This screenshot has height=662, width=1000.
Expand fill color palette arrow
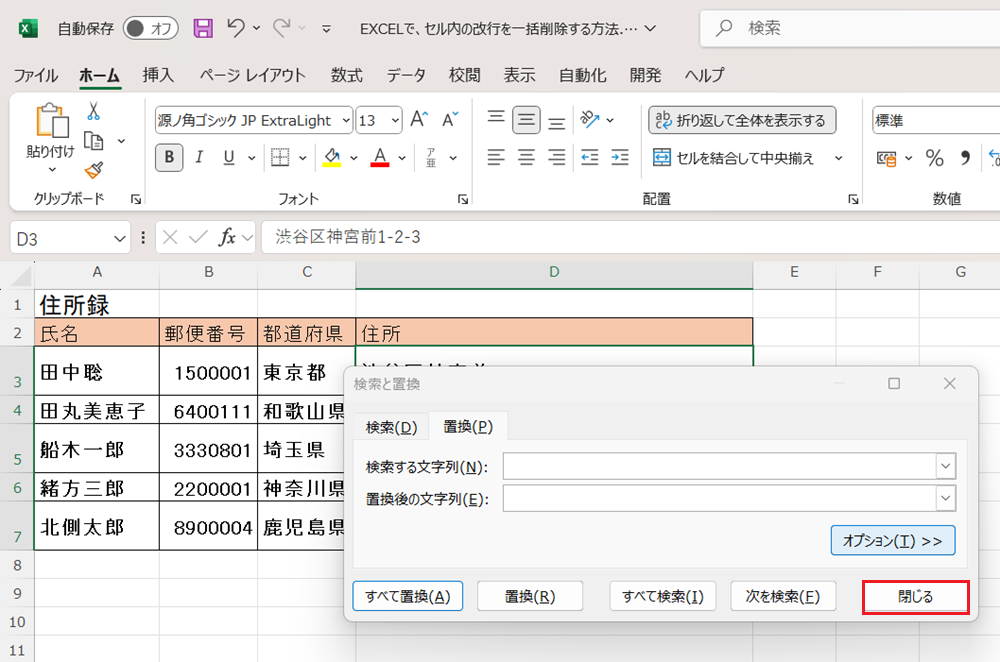354,158
